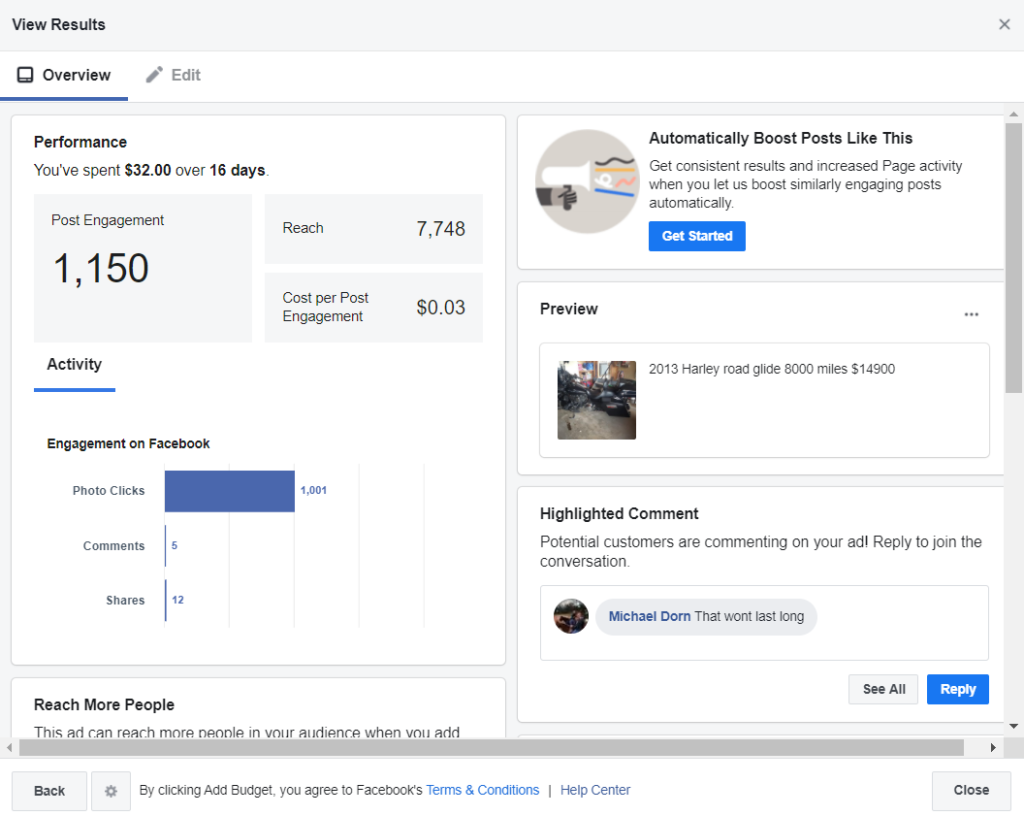This screenshot has width=1024, height=816.
Task: Click See All comments button
Action: point(883,689)
